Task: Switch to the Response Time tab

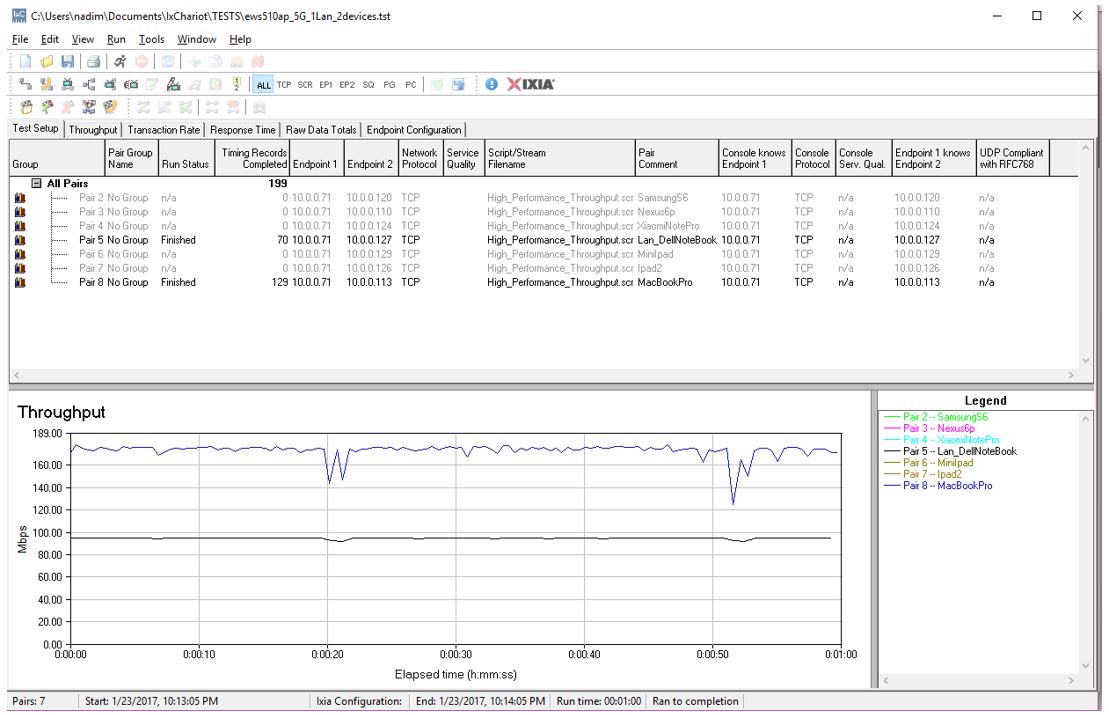Action: pyautogui.click(x=243, y=130)
